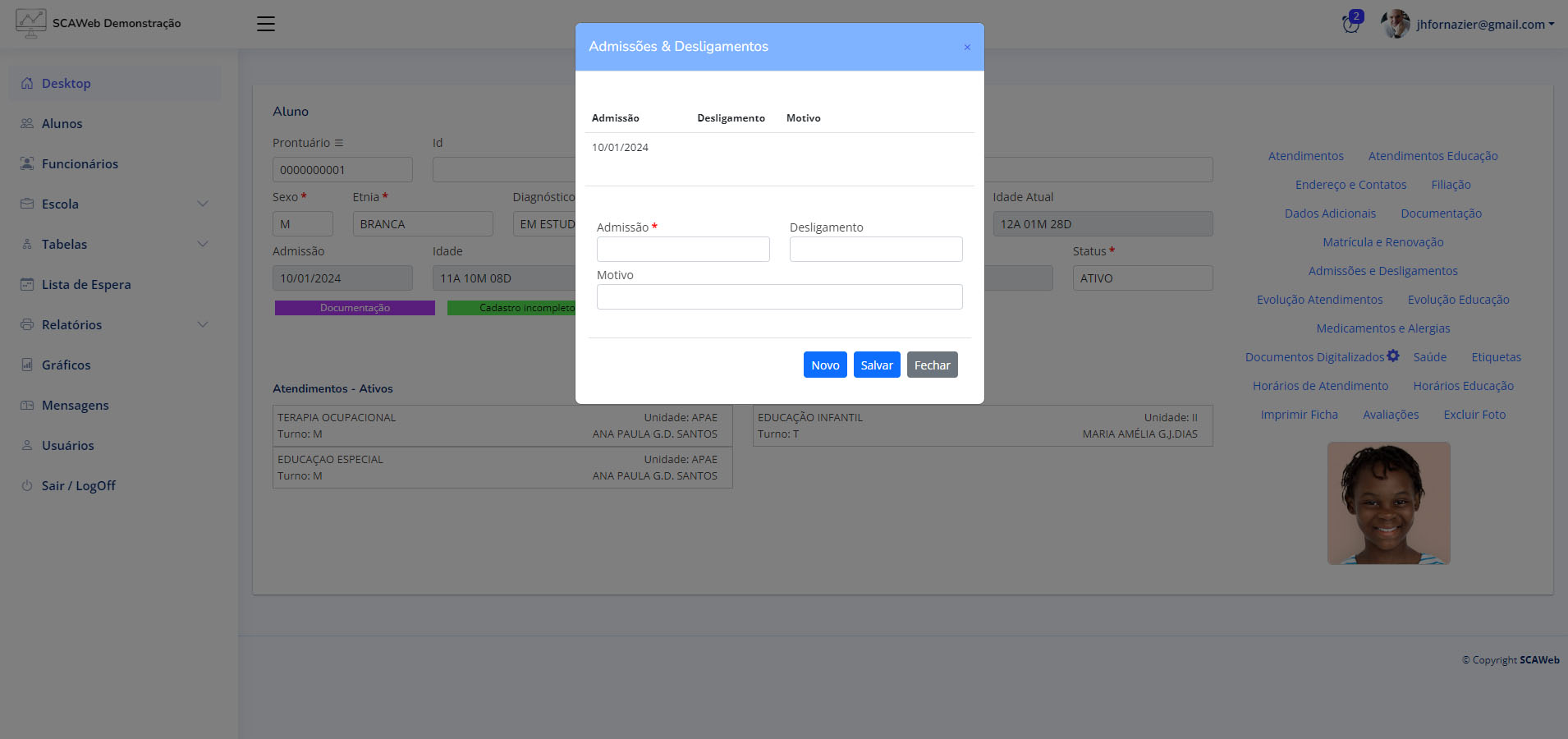Click the SCAWeb logo icon
Image resolution: width=1568 pixels, height=739 pixels.
[x=31, y=23]
